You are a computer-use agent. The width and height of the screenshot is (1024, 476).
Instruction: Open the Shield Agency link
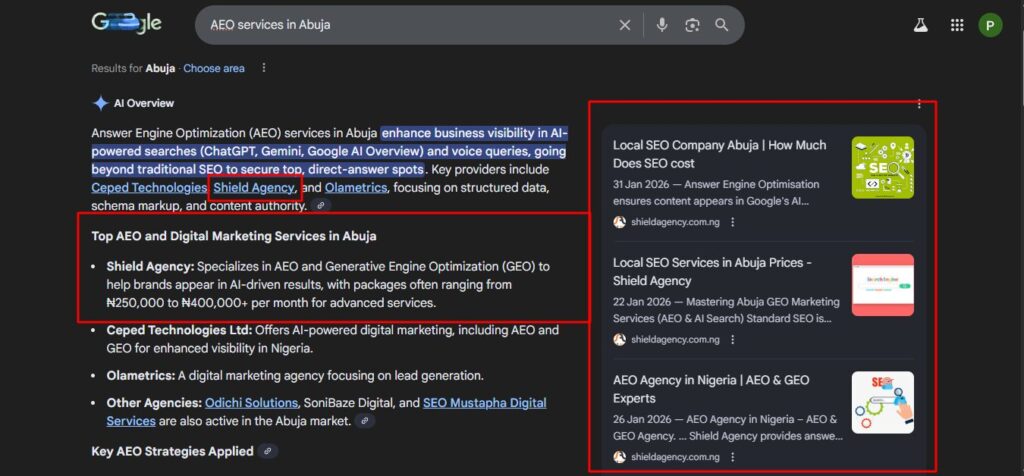(254, 188)
